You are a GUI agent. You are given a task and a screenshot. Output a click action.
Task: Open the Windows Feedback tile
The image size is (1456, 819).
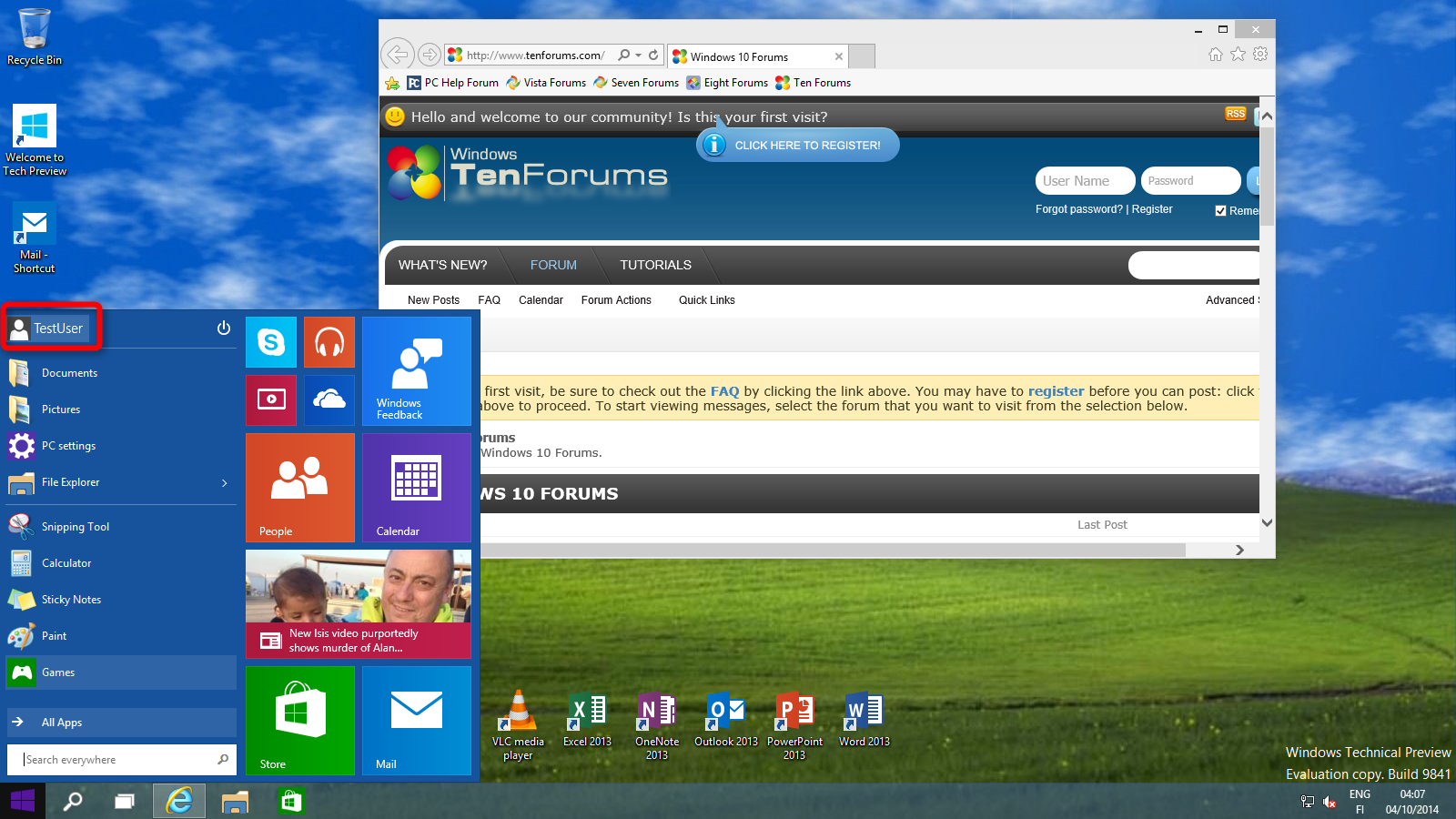pos(417,371)
